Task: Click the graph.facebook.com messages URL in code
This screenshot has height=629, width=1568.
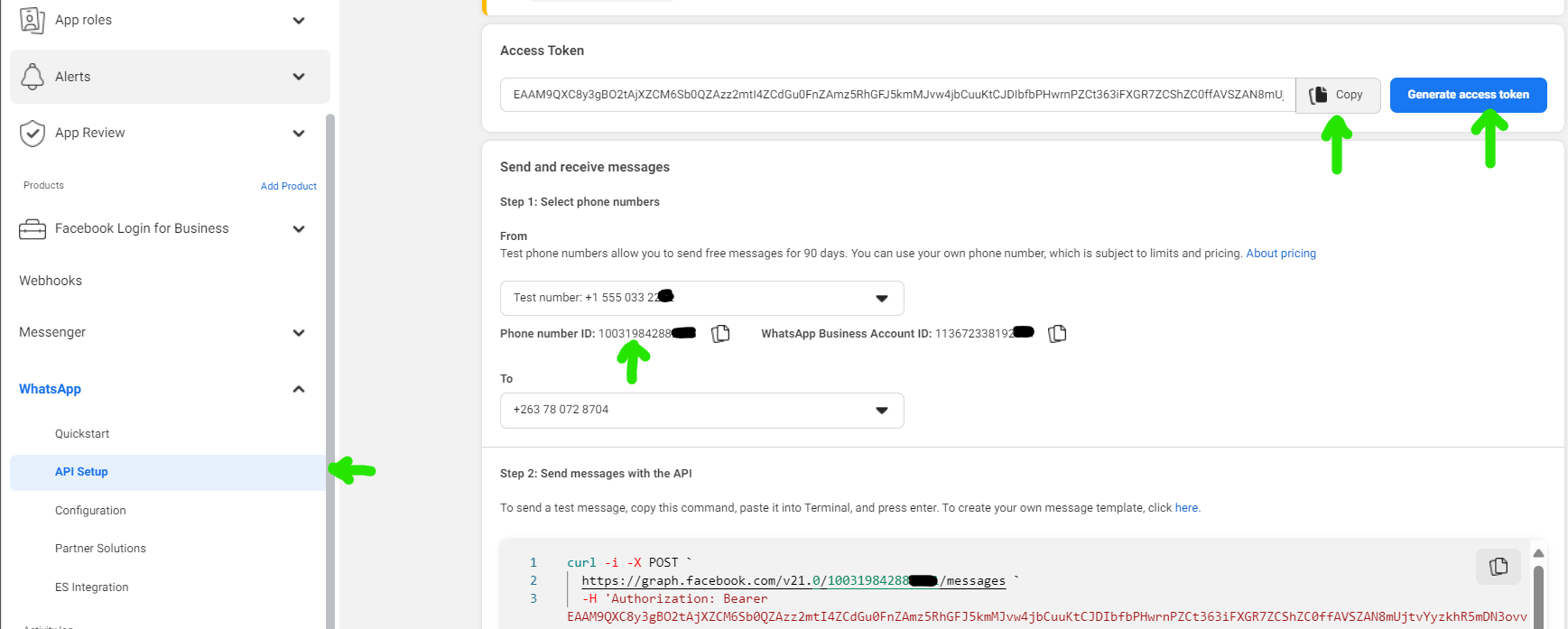Action: (x=793, y=581)
